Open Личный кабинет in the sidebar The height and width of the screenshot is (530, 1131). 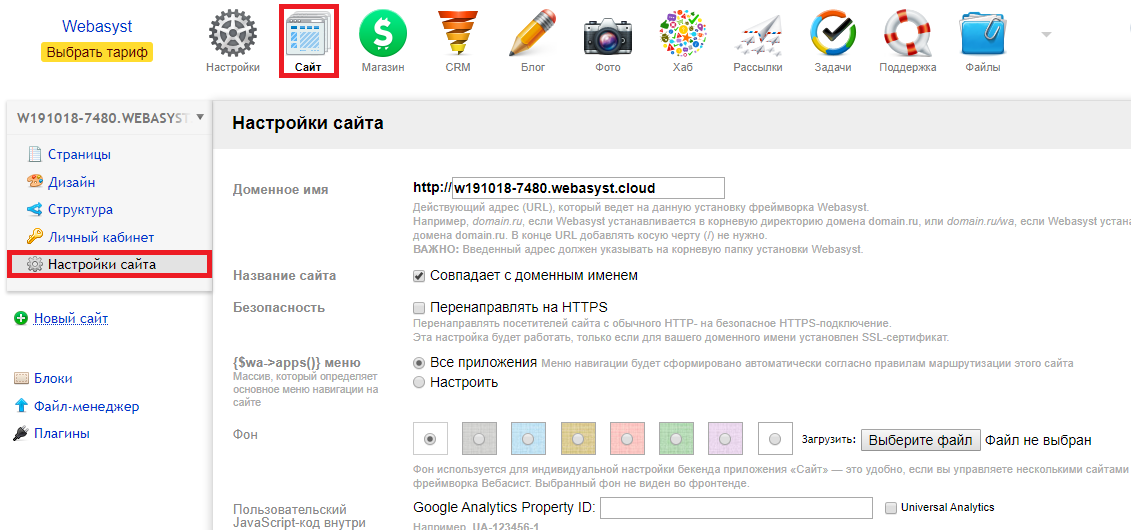click(x=101, y=237)
